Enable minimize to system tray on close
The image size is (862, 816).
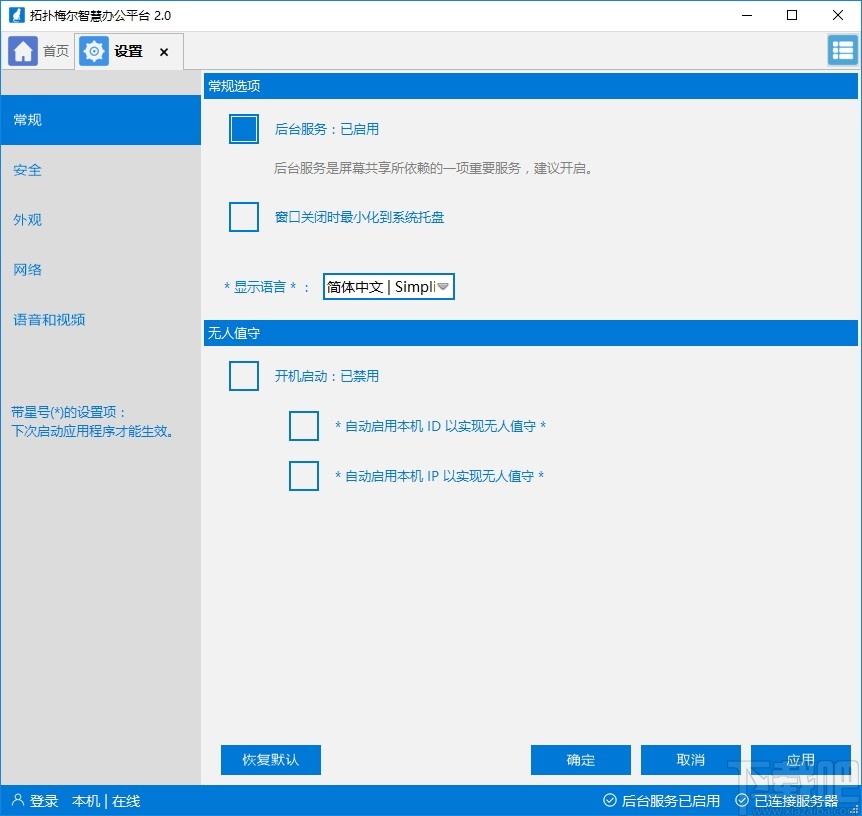click(243, 216)
